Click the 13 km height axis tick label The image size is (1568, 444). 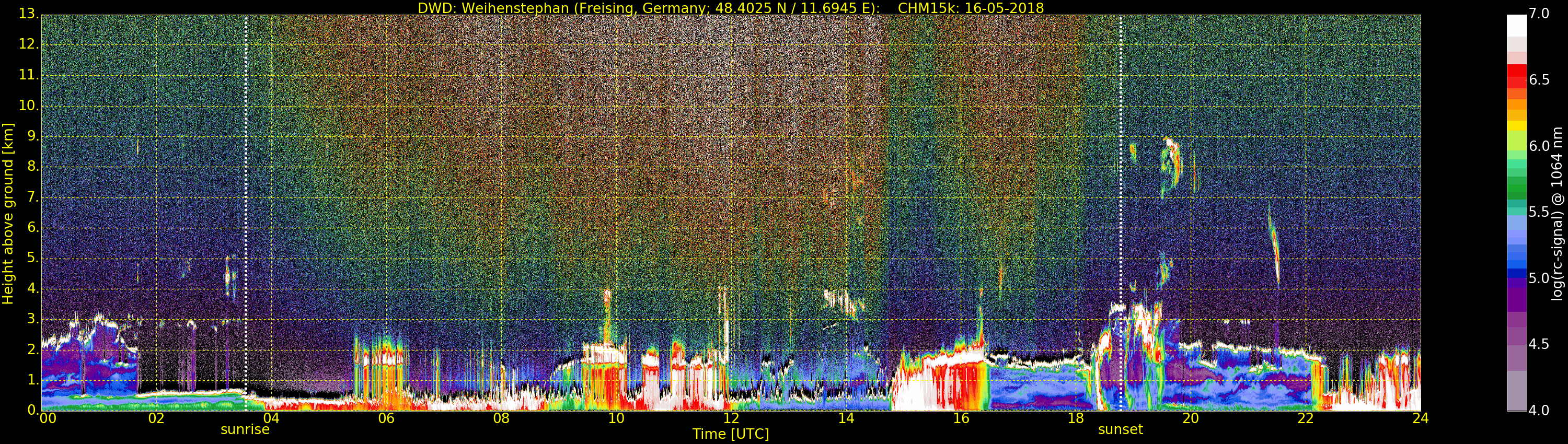tap(29, 14)
